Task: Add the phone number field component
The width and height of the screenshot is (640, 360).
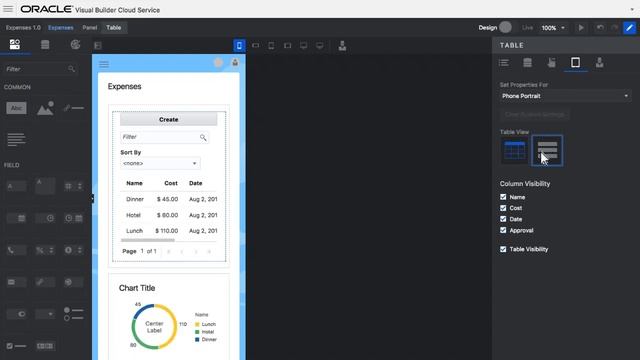Action: coord(16,250)
